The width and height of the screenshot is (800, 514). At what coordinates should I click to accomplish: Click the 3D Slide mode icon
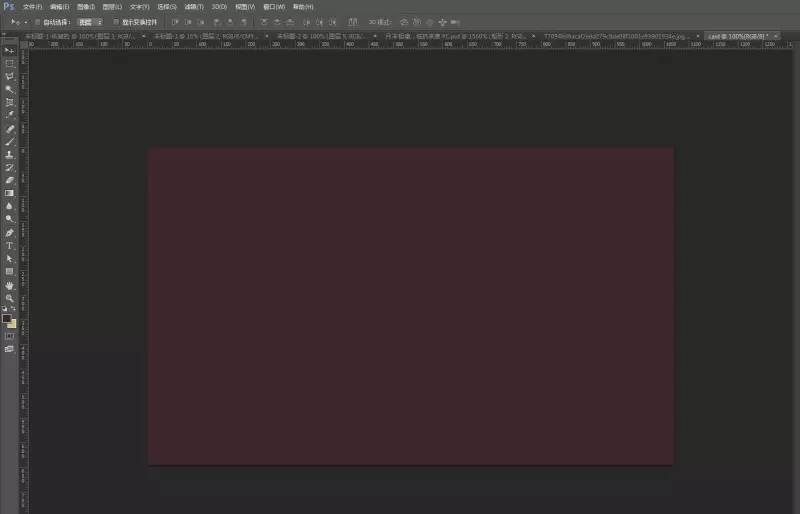(442, 22)
